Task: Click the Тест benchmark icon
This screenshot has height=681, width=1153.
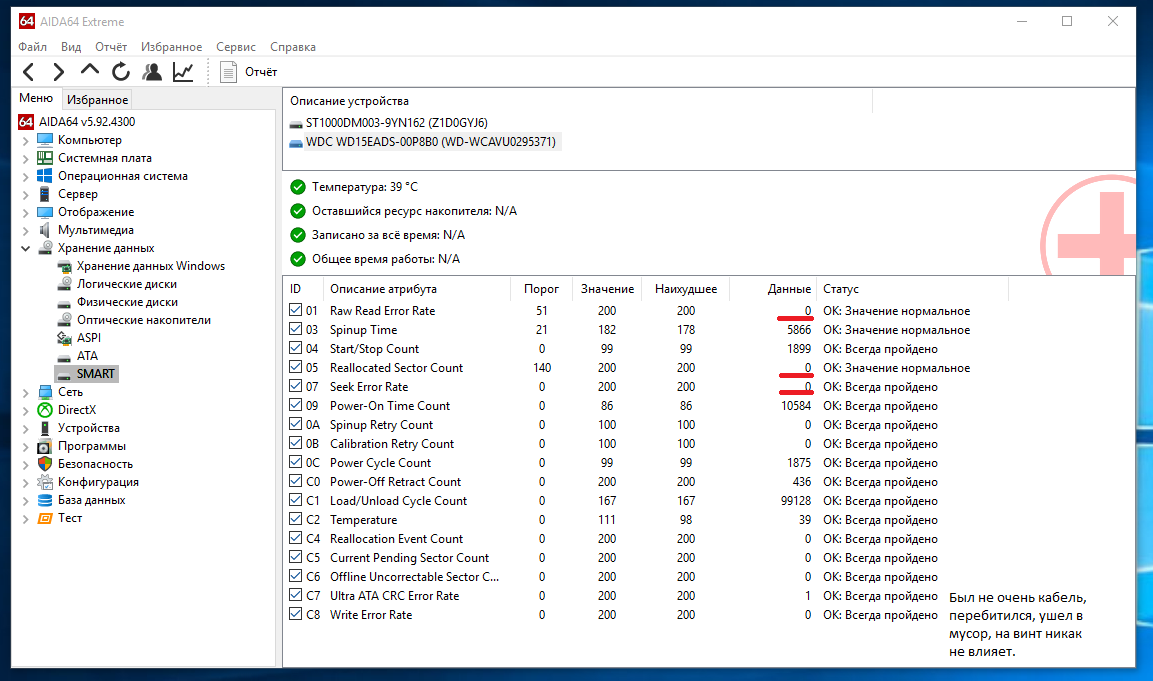Action: click(45, 518)
